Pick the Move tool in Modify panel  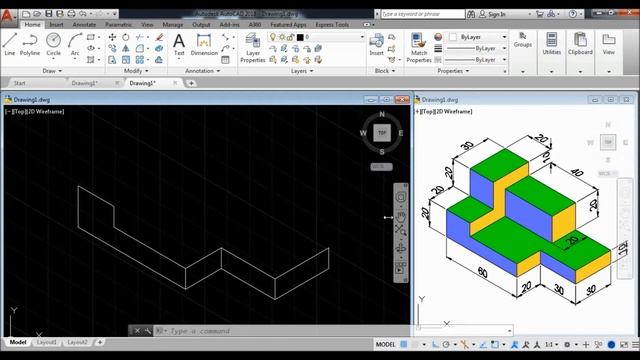point(112,37)
